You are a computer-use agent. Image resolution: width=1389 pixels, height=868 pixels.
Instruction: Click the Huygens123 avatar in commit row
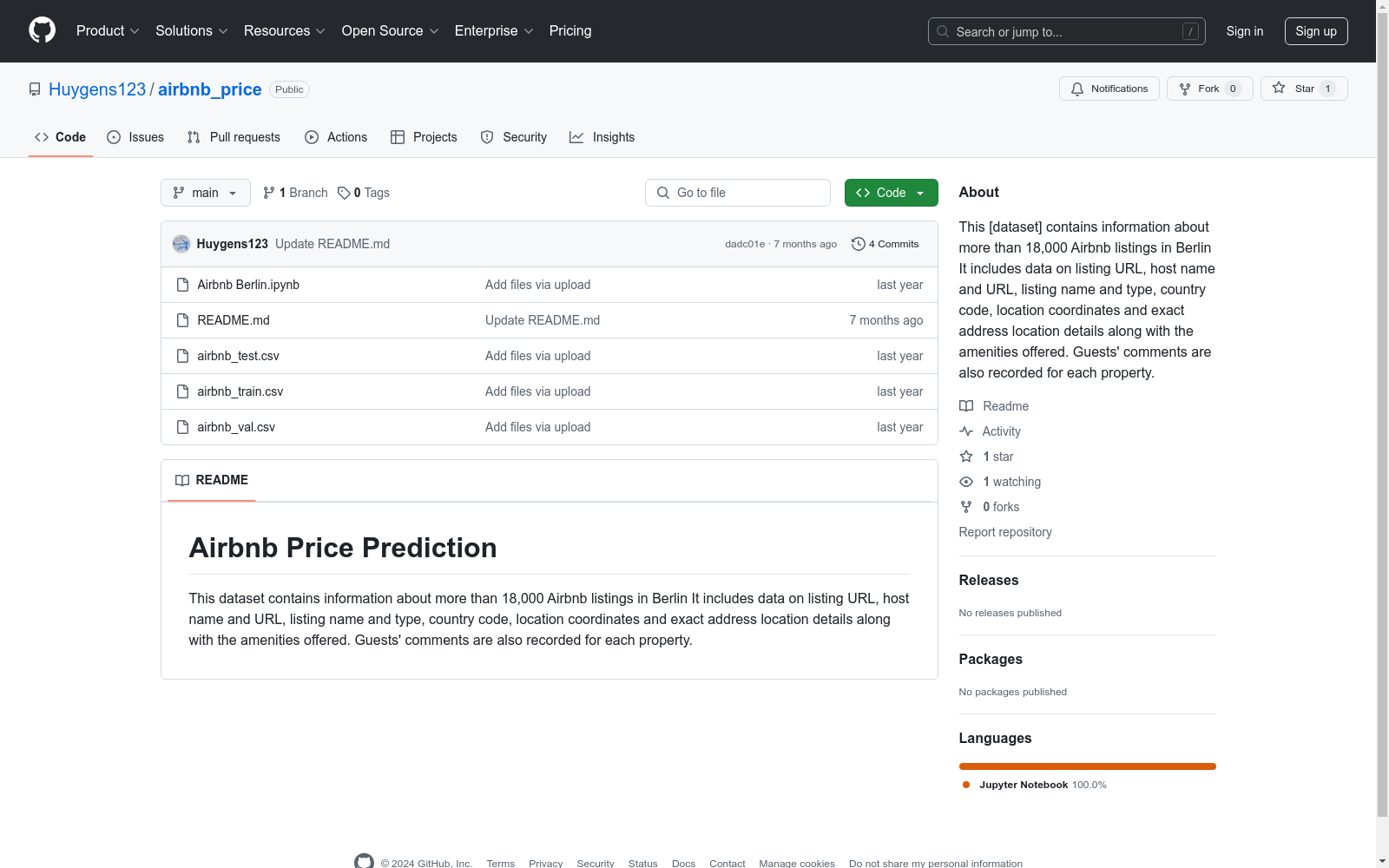pos(181,244)
